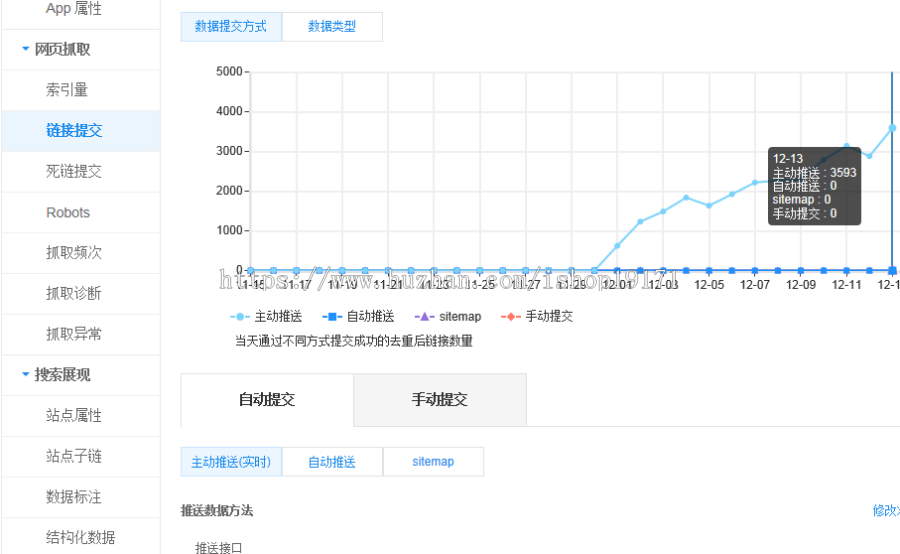Switch to the 数据类型 chart tab
The width and height of the screenshot is (900, 554).
(x=332, y=26)
